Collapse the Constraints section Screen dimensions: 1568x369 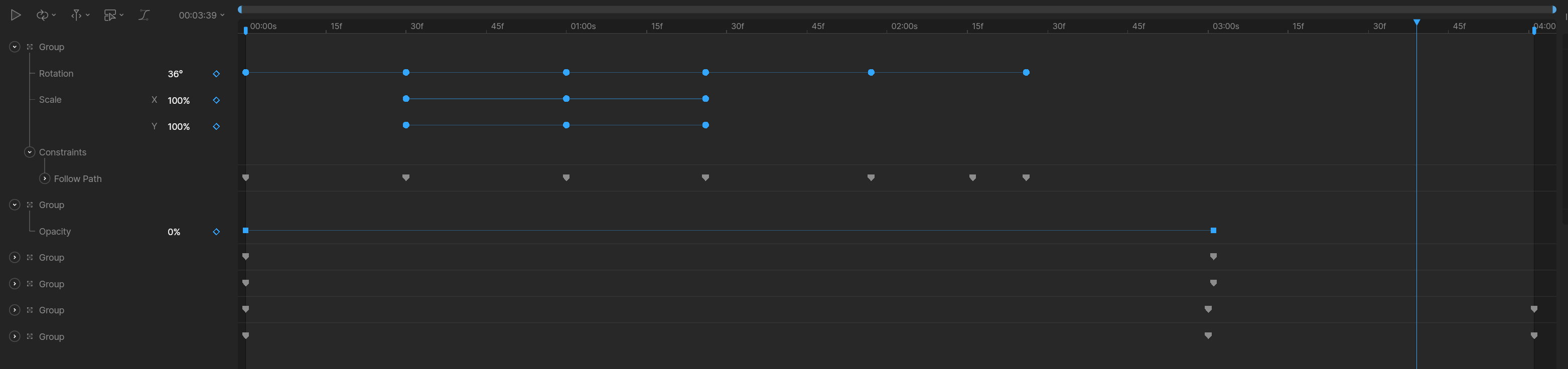tap(29, 152)
